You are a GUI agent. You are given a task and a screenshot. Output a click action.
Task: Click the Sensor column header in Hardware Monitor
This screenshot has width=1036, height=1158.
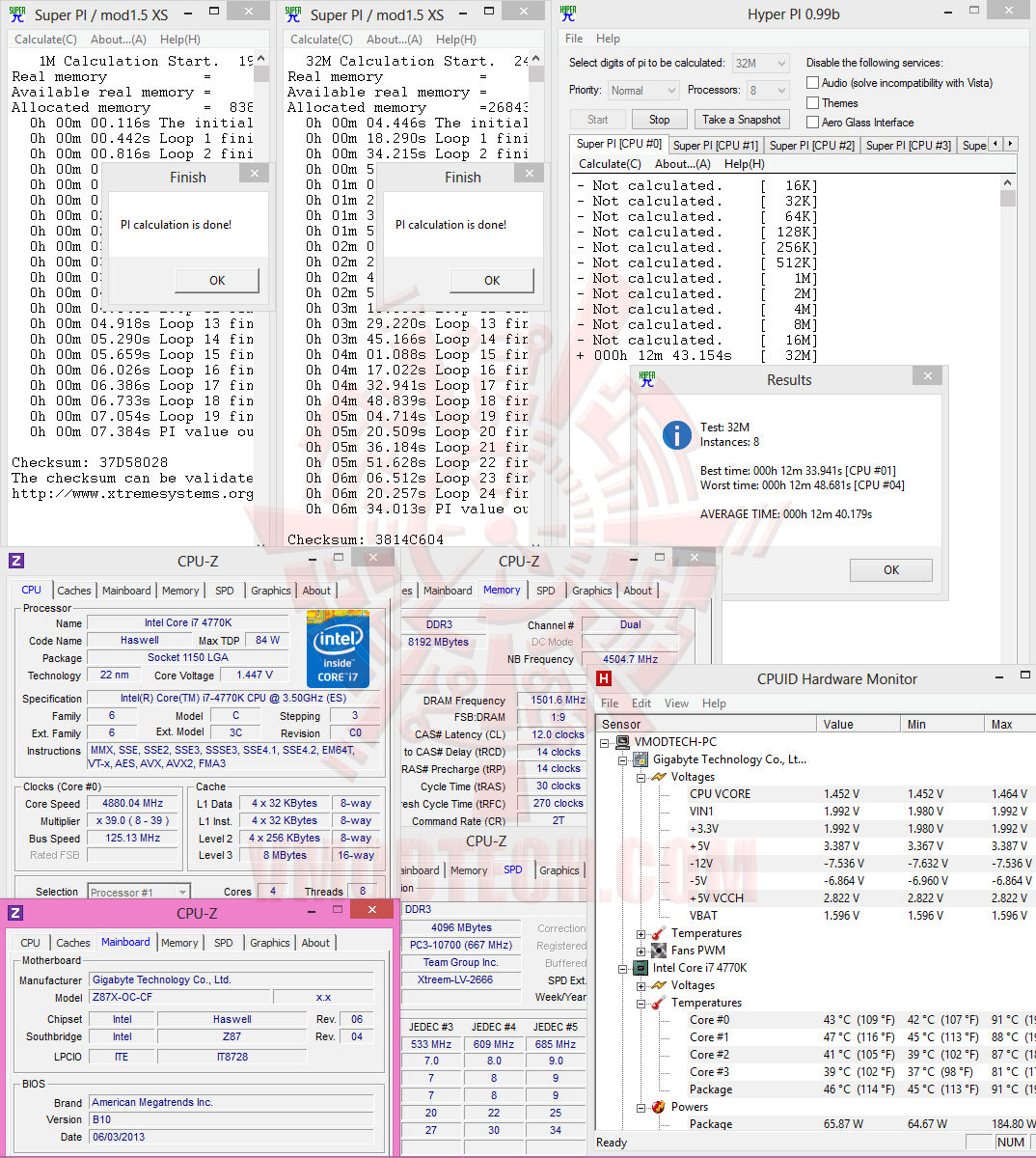pos(706,724)
